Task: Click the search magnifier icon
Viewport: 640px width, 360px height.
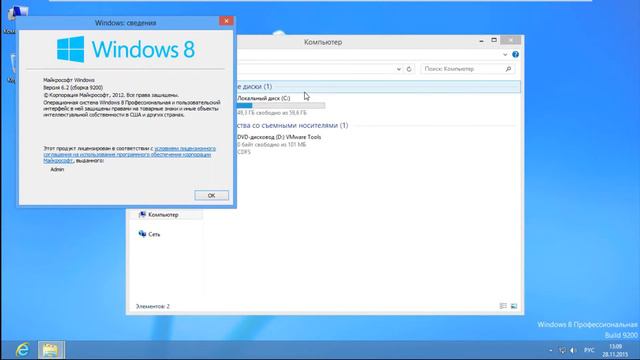Action: [508, 69]
